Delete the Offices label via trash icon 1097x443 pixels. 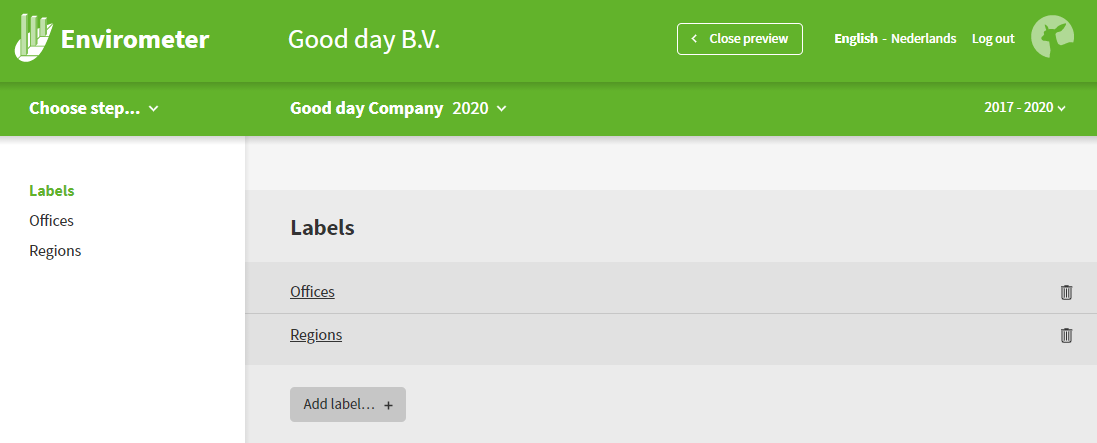pyautogui.click(x=1066, y=292)
